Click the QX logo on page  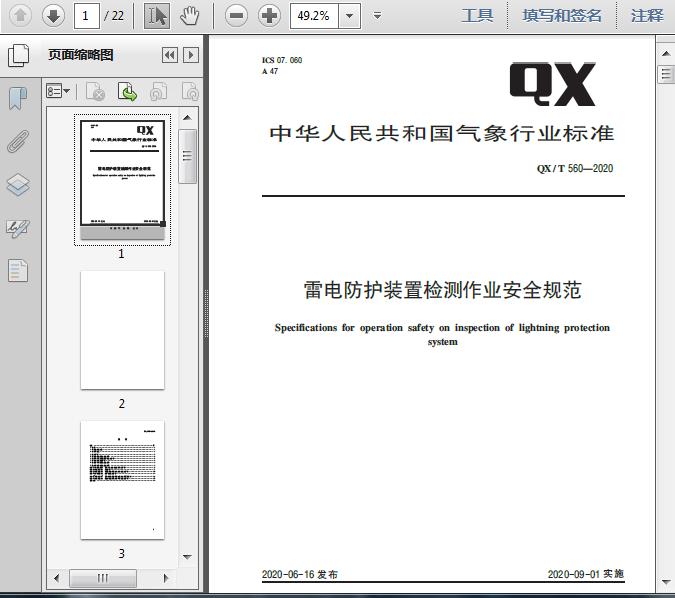[x=553, y=84]
